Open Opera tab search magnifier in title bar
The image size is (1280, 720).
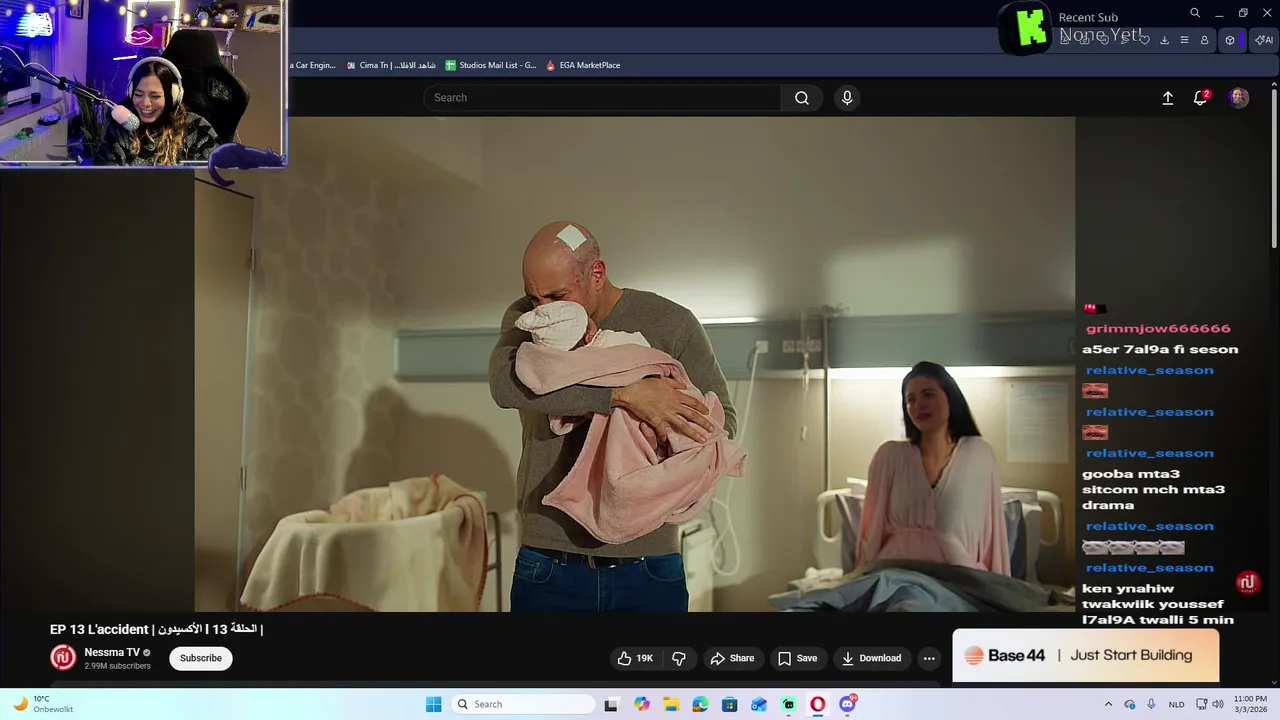(1195, 13)
